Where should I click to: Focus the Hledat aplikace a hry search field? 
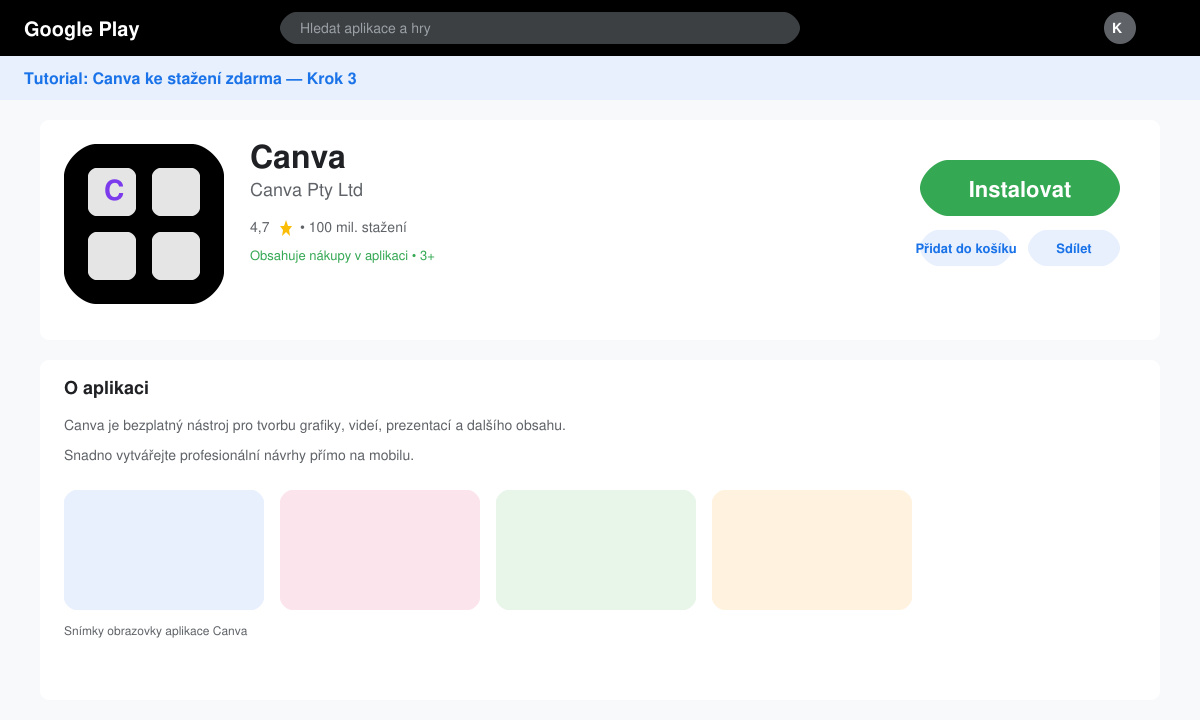540,28
